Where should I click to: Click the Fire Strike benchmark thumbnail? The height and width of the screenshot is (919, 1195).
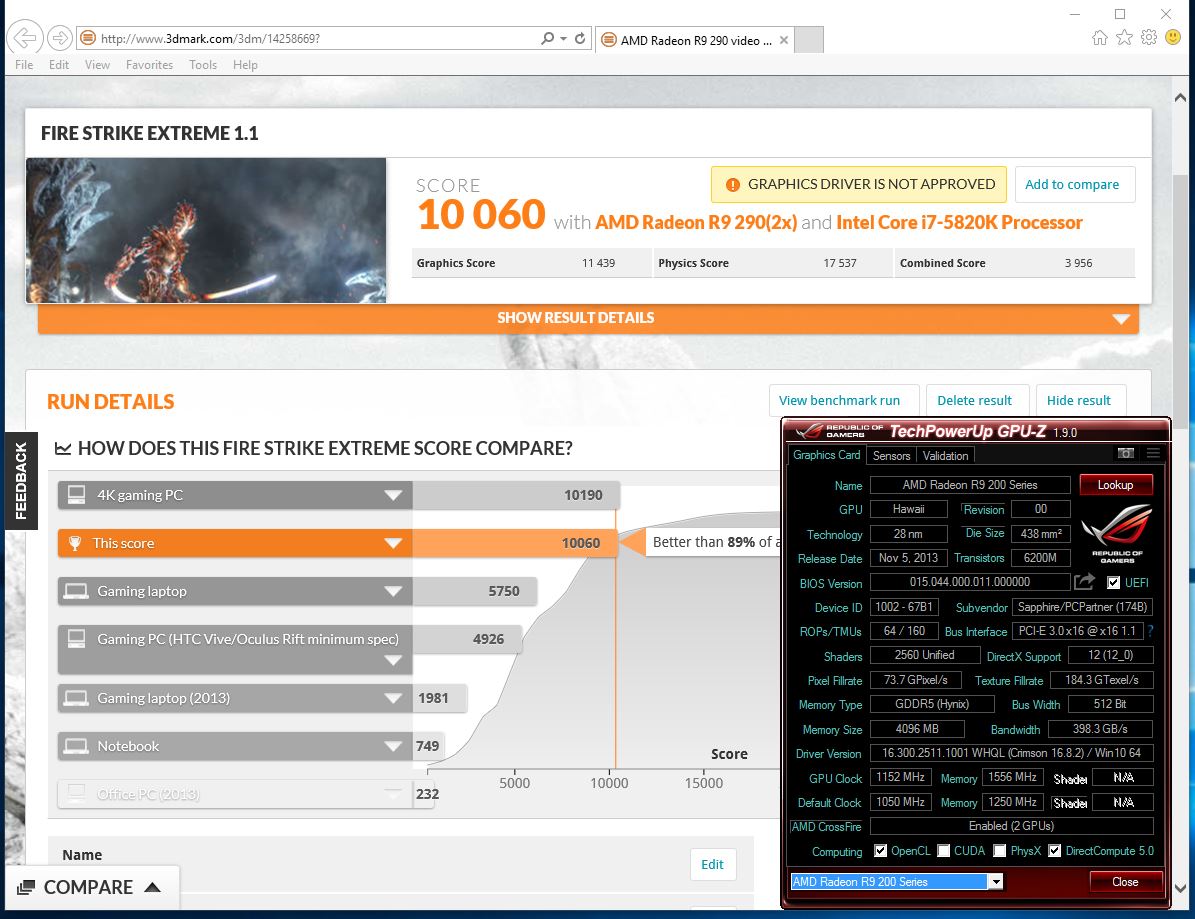point(206,230)
